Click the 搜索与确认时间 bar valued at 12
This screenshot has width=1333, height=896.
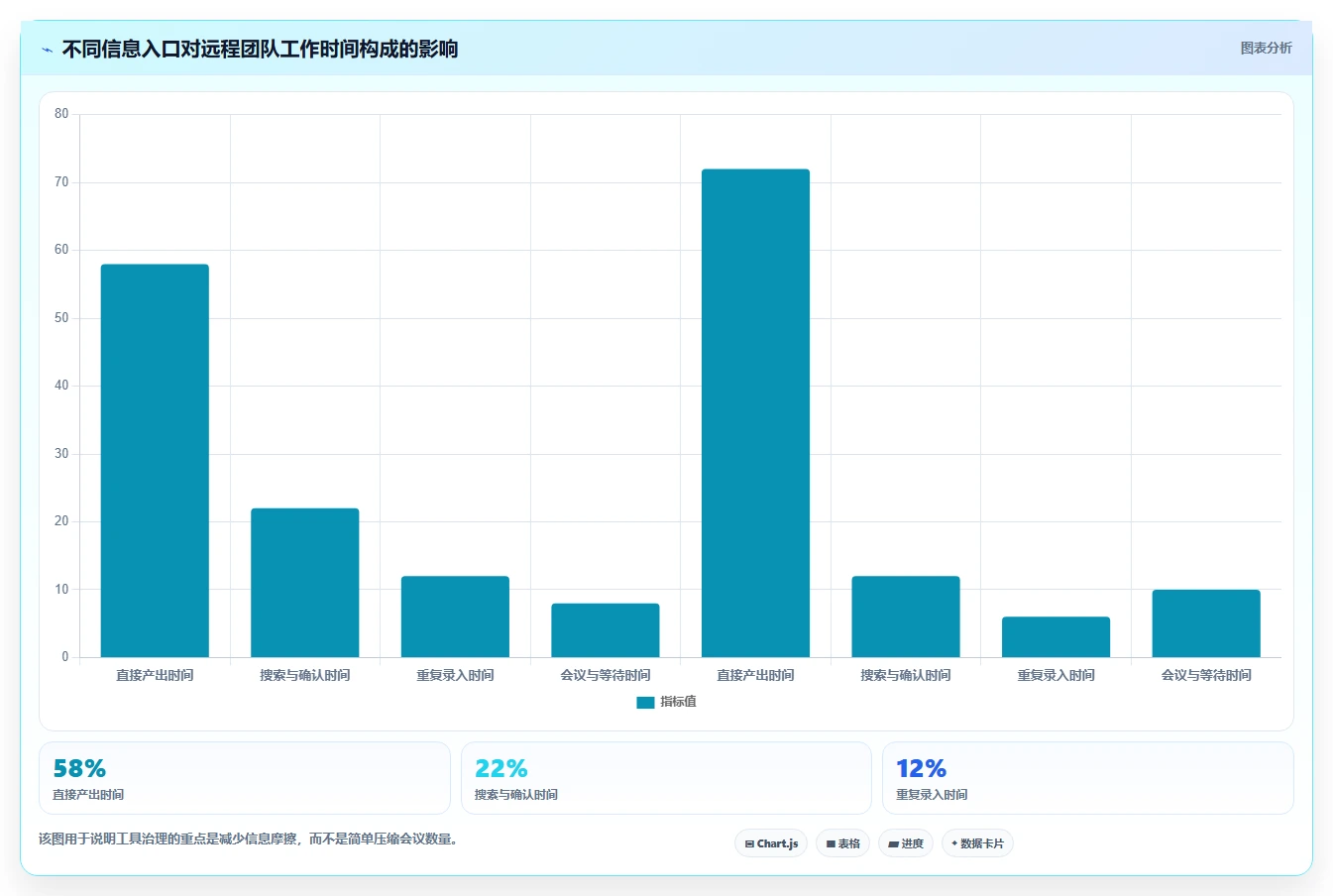[x=906, y=616]
